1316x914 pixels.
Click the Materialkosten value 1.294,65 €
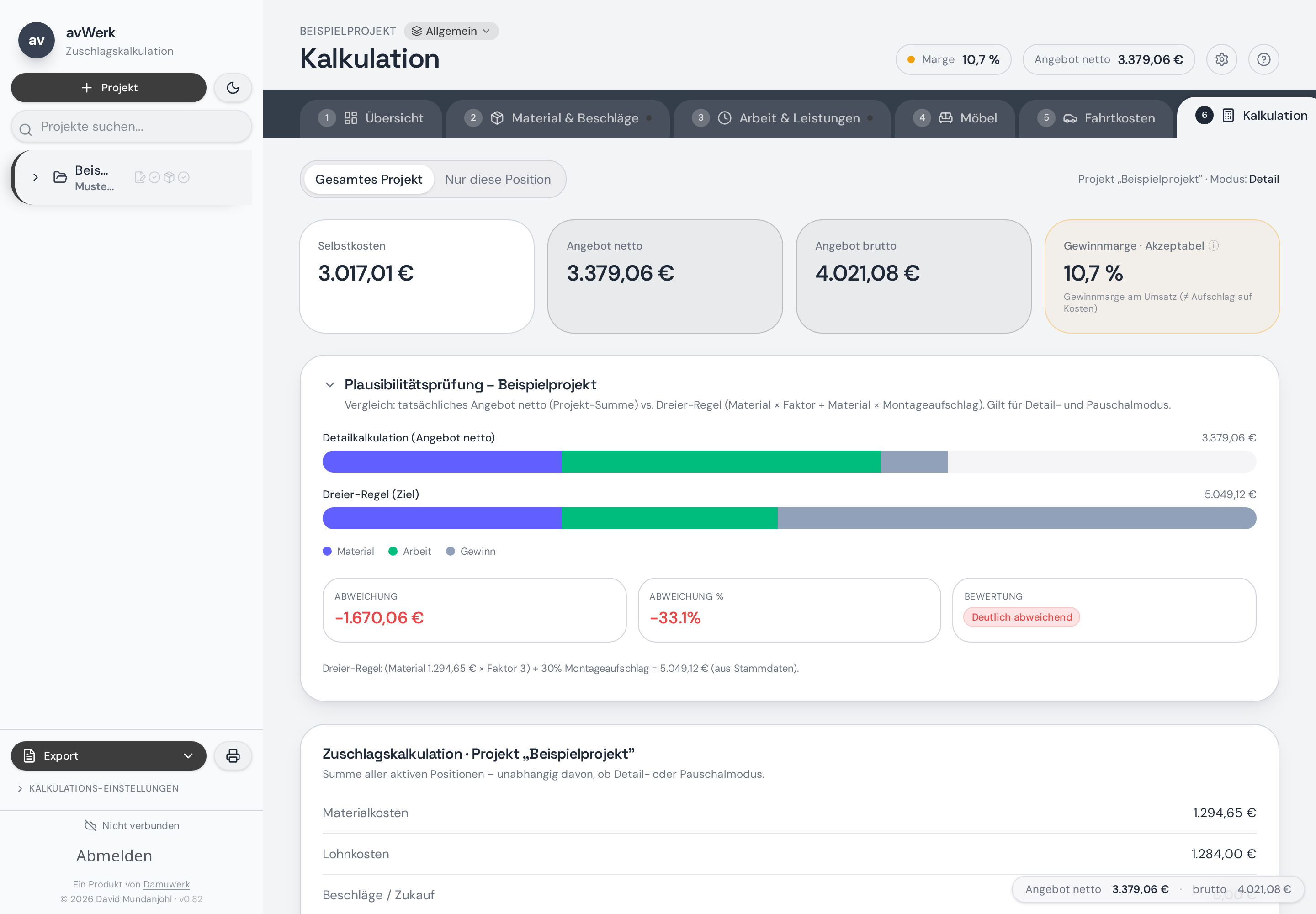pyautogui.click(x=1224, y=813)
